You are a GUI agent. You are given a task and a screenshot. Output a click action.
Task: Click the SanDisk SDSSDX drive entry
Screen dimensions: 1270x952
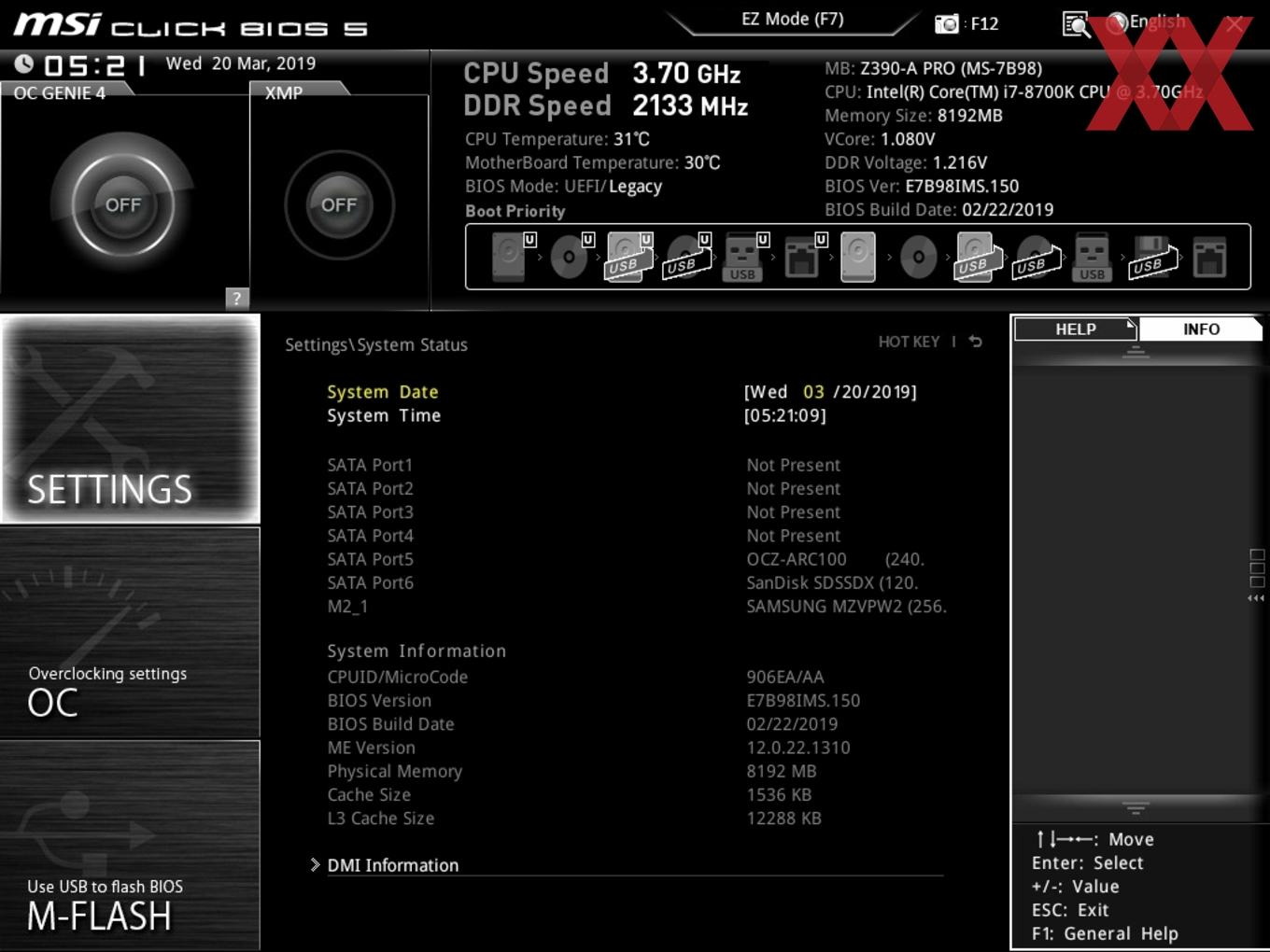(832, 582)
